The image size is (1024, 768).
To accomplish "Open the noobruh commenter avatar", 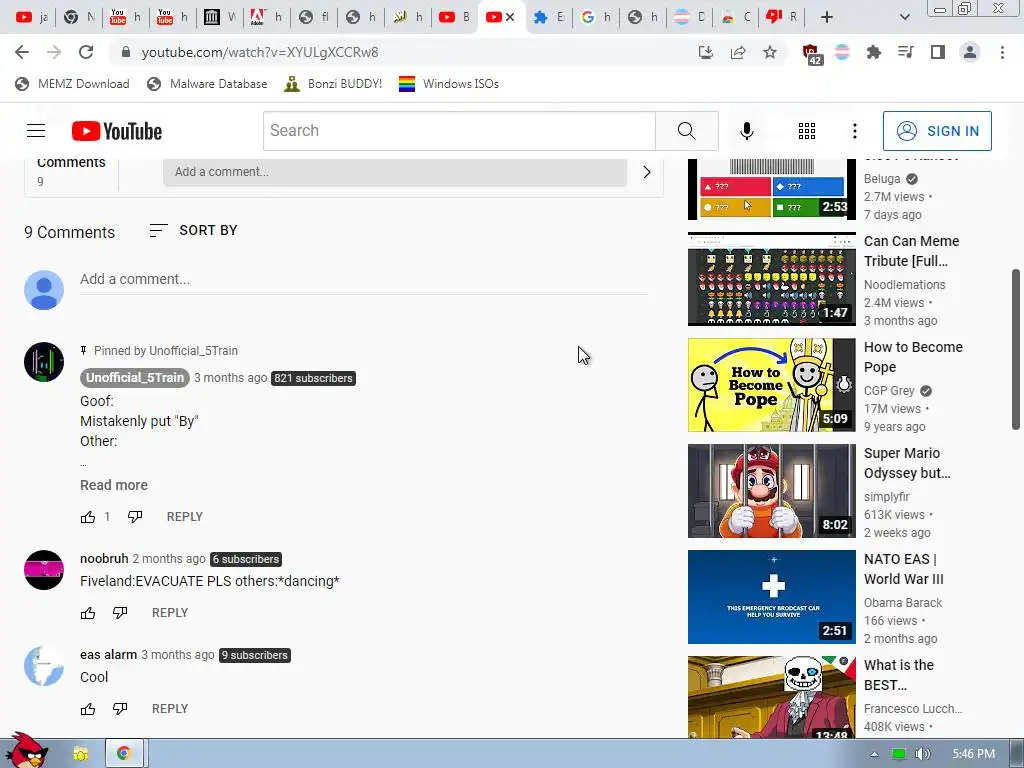I will point(44,570).
